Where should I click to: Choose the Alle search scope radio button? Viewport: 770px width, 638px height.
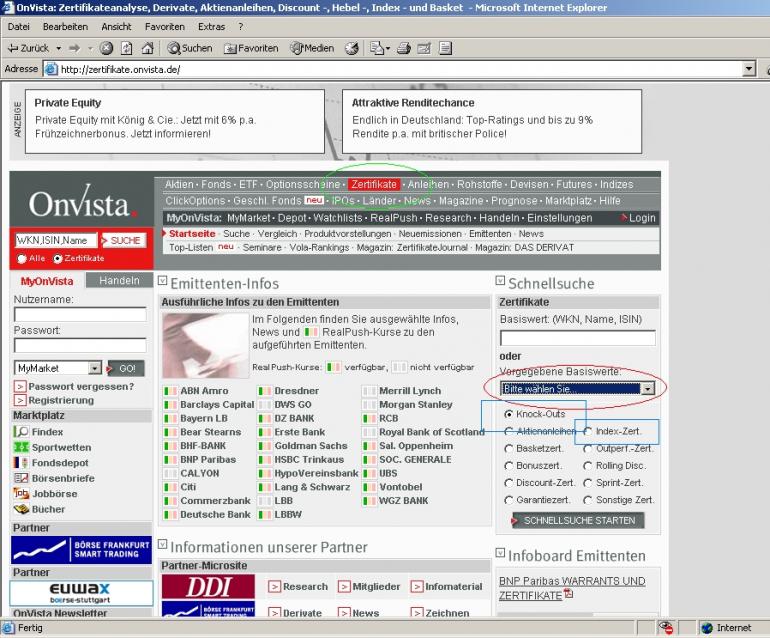pos(21,258)
